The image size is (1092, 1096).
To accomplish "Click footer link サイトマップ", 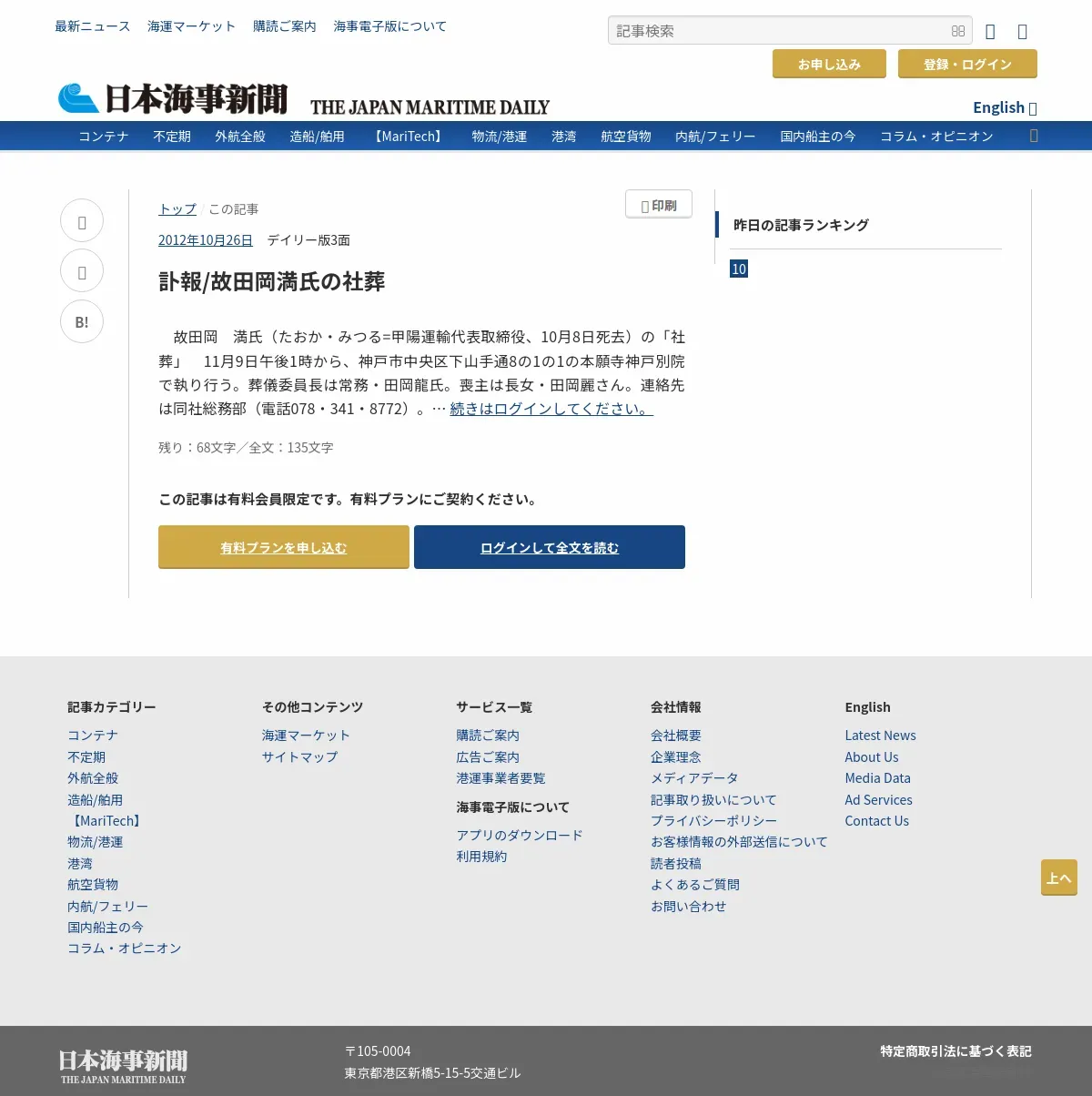I will tap(300, 756).
